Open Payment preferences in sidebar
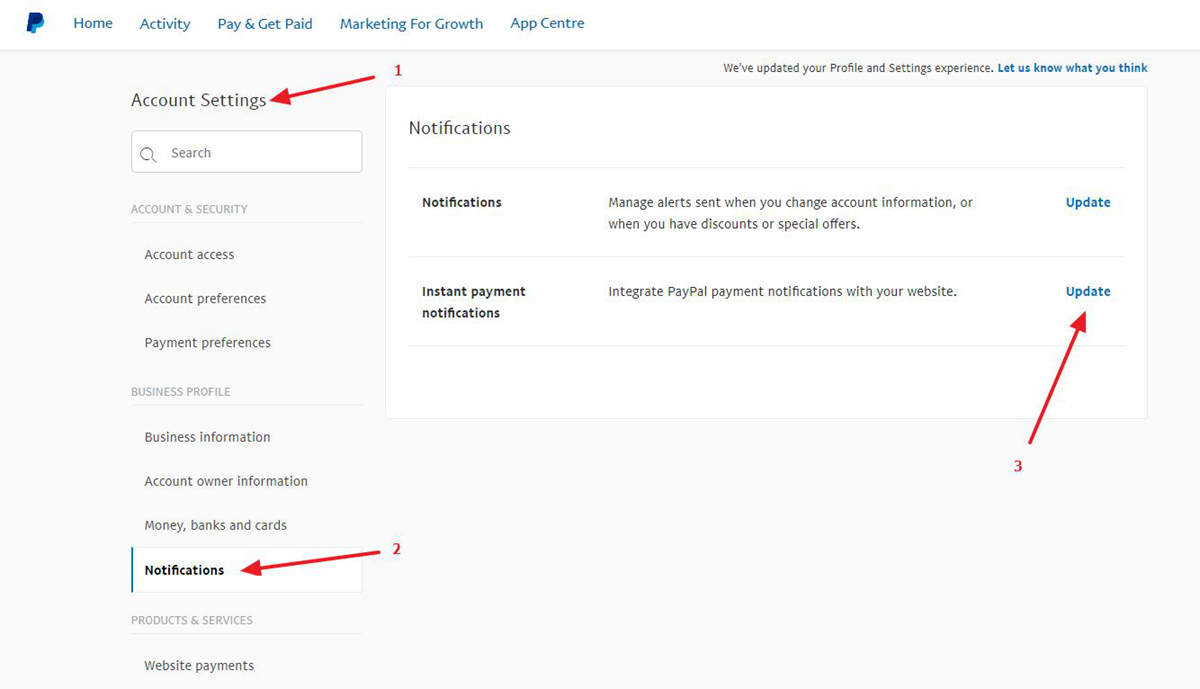Image resolution: width=1200 pixels, height=689 pixels. coord(207,343)
